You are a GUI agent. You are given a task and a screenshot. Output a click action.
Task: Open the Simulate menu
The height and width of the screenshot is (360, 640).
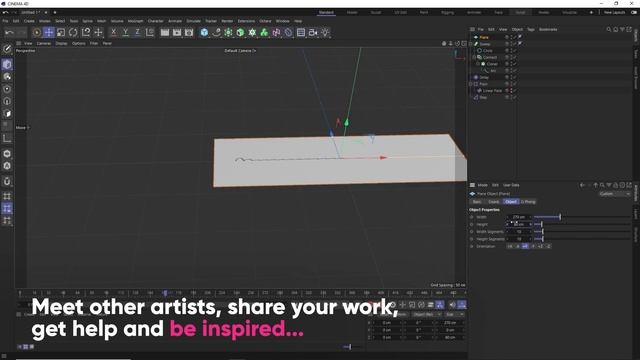[193, 21]
